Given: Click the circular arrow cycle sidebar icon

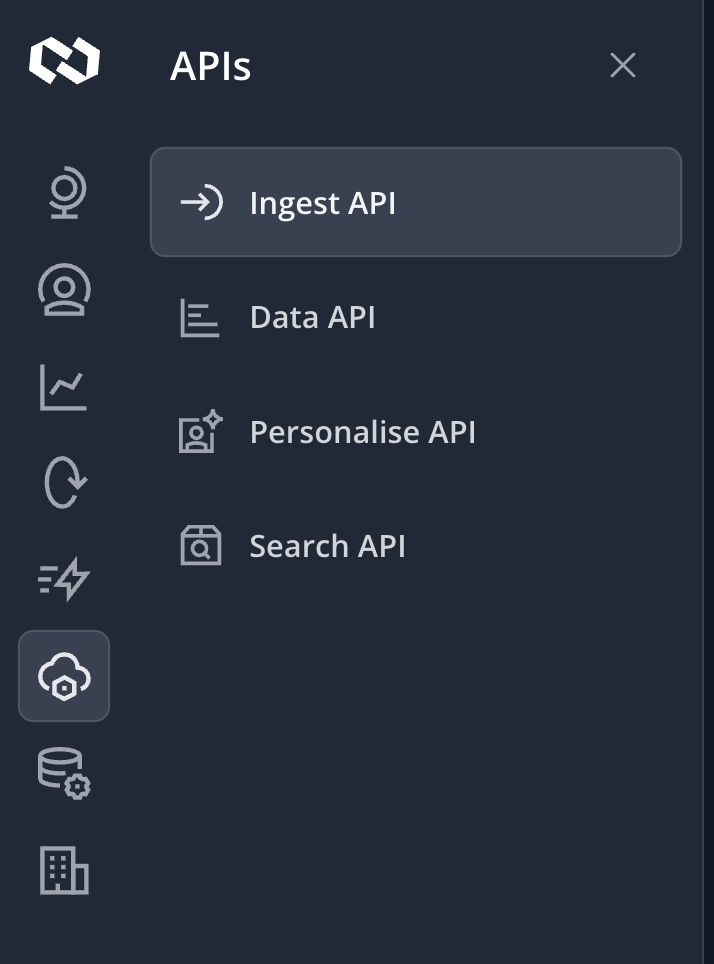Looking at the screenshot, I should click(x=66, y=482).
